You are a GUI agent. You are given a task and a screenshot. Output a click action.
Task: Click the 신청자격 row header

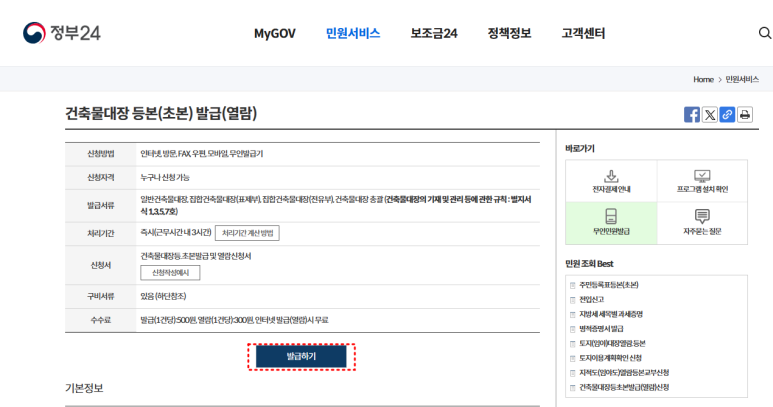(101, 177)
